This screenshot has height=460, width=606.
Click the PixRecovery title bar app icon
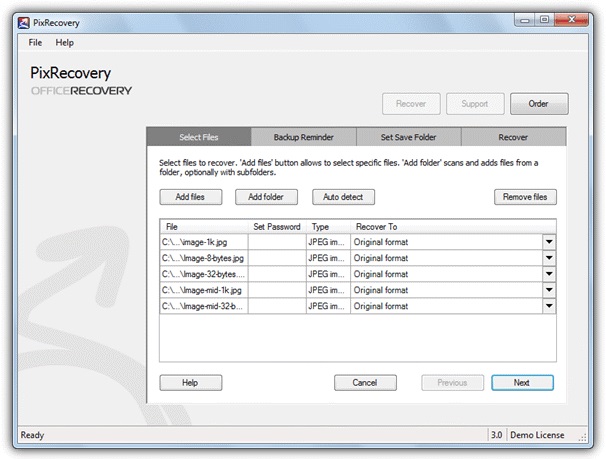click(x=24, y=23)
